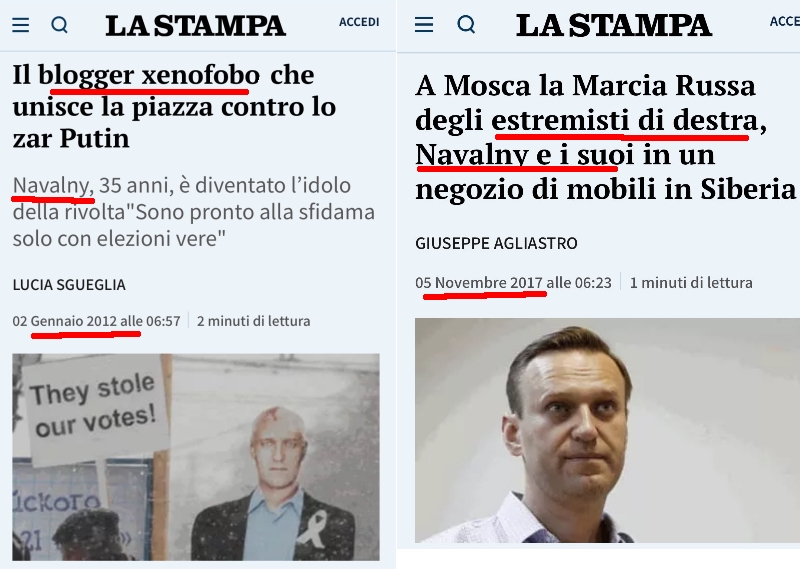Click '2 minuti di lettura' label
The height and width of the screenshot is (572, 800).
[254, 321]
